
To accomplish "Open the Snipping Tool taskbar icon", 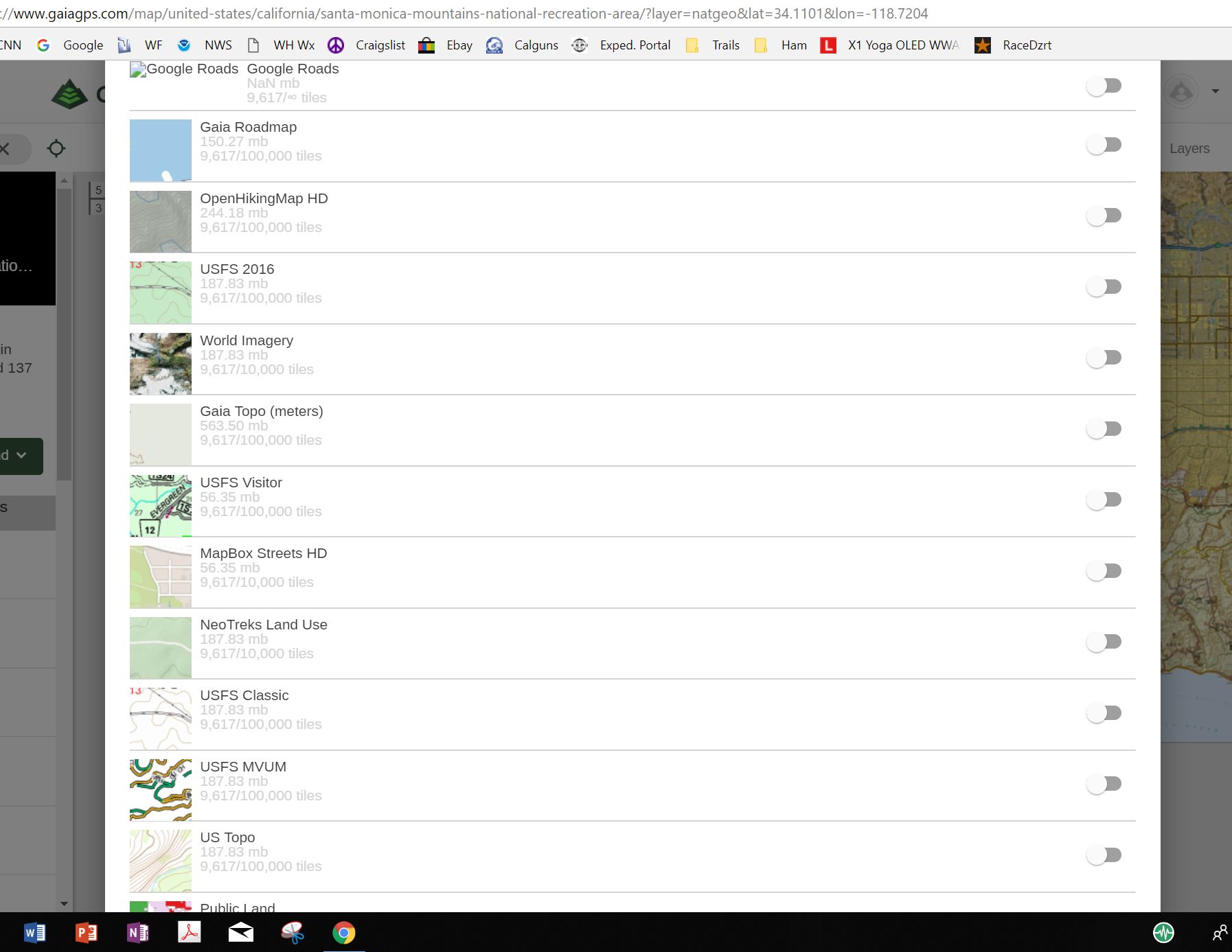I will pos(293,933).
